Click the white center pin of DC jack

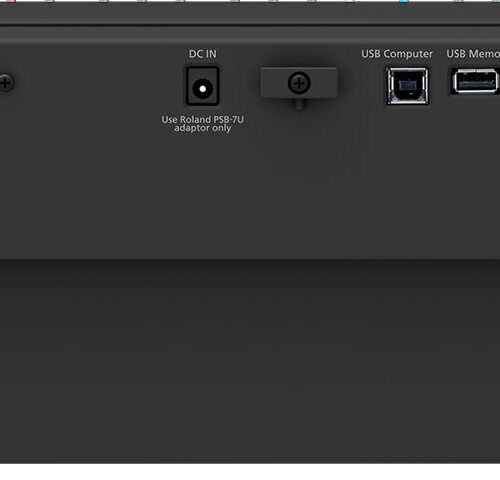tap(202, 89)
